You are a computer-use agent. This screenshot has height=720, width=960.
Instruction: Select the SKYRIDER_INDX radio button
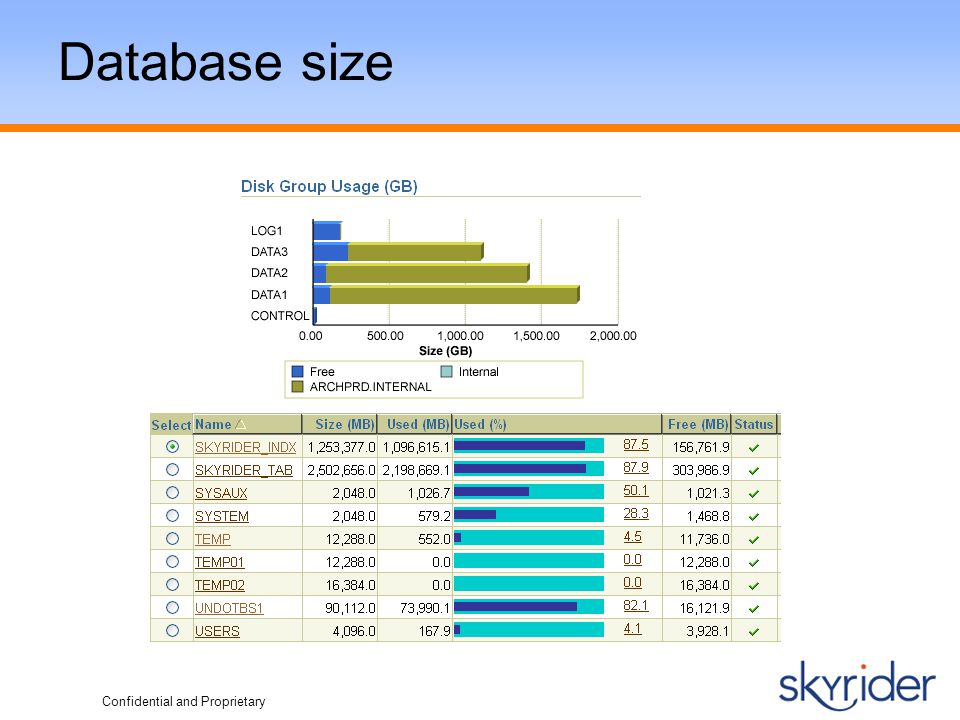[x=172, y=447]
